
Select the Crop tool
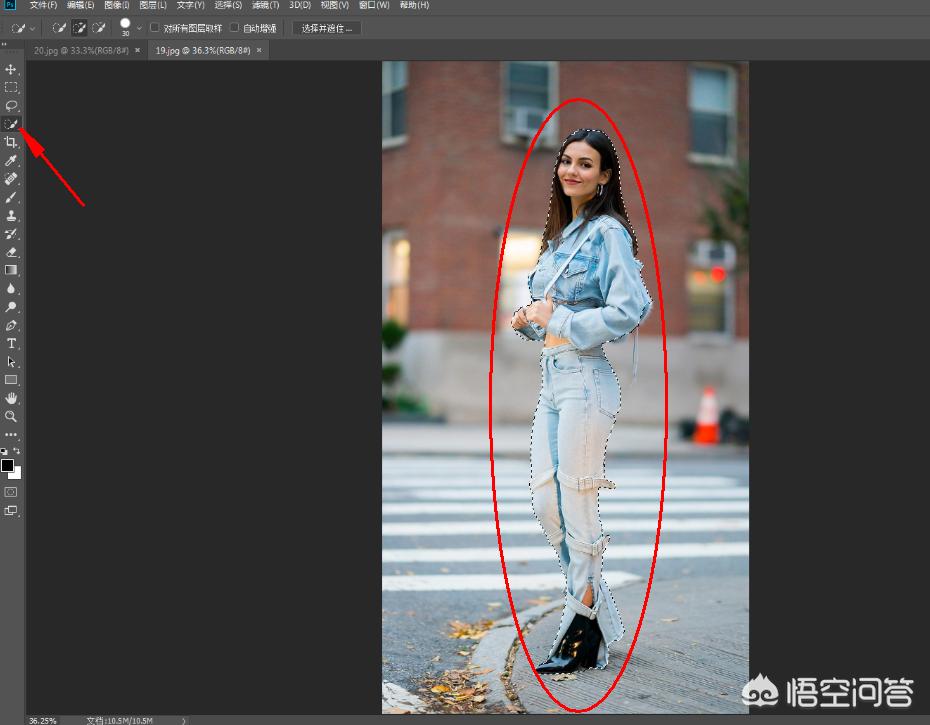pos(11,142)
